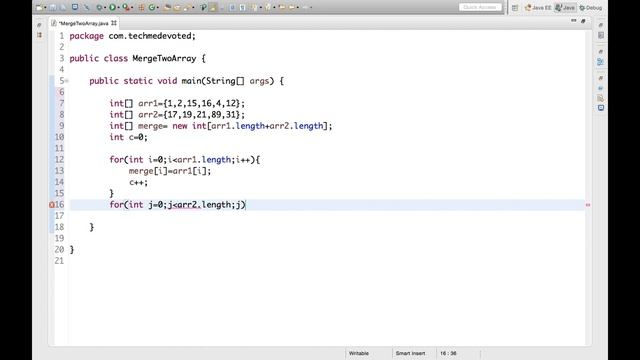Screen dimensions: 640x360
Task: Click the 'int c=0;' statement
Action: click(x=129, y=137)
